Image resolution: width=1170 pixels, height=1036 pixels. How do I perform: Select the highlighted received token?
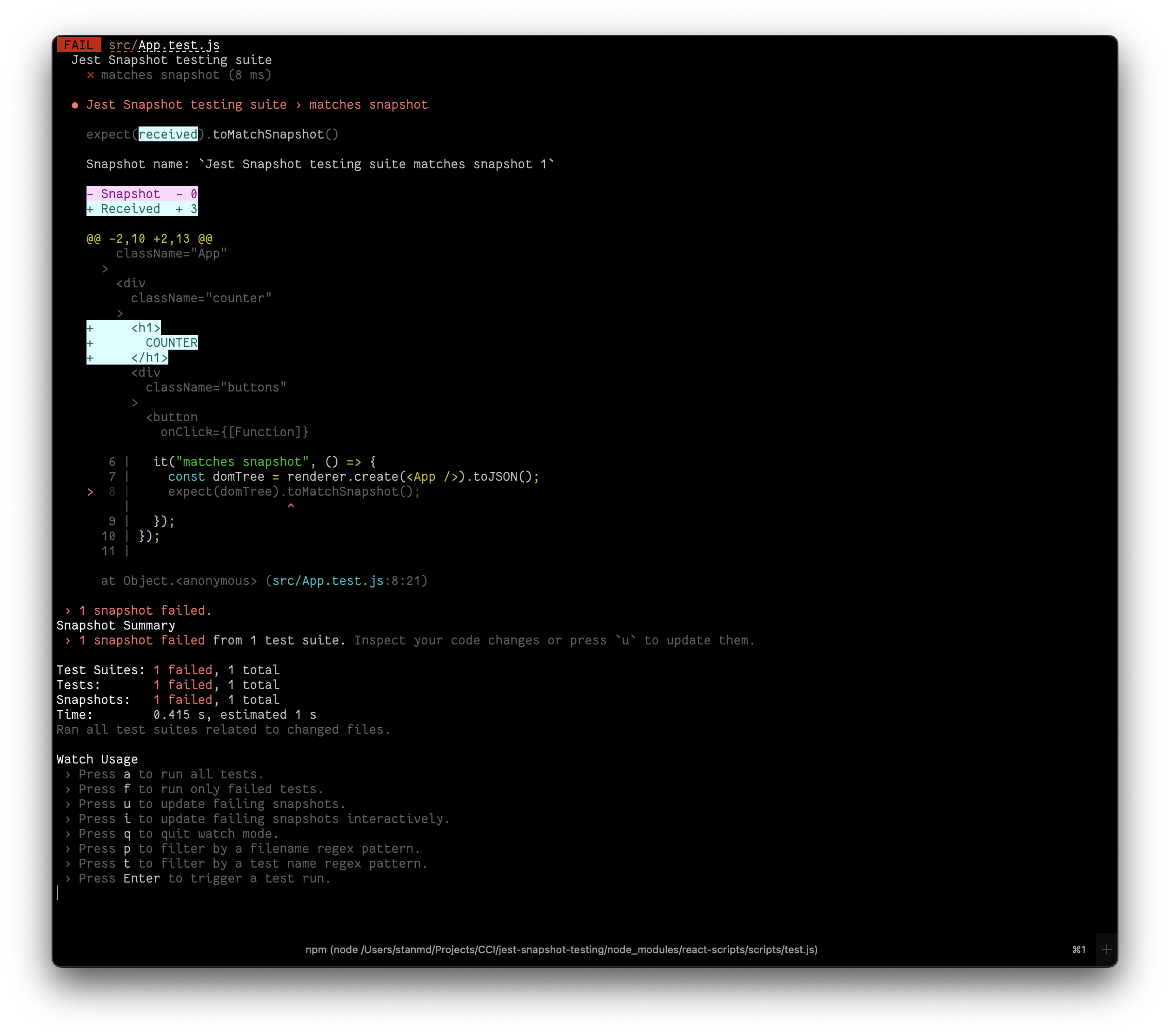point(168,134)
